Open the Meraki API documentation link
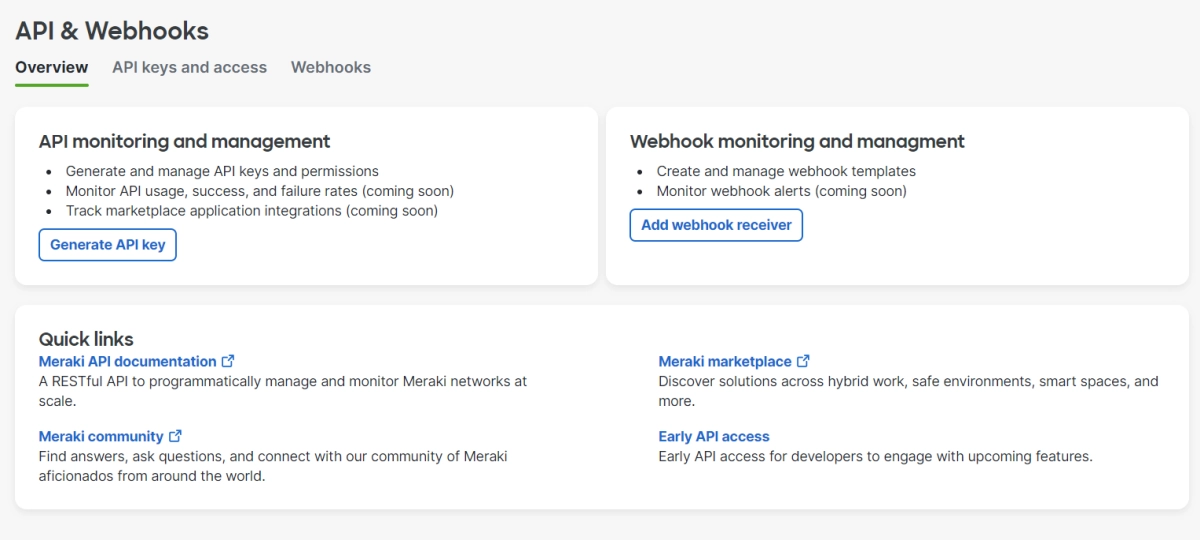This screenshot has height=540, width=1200. (x=128, y=361)
